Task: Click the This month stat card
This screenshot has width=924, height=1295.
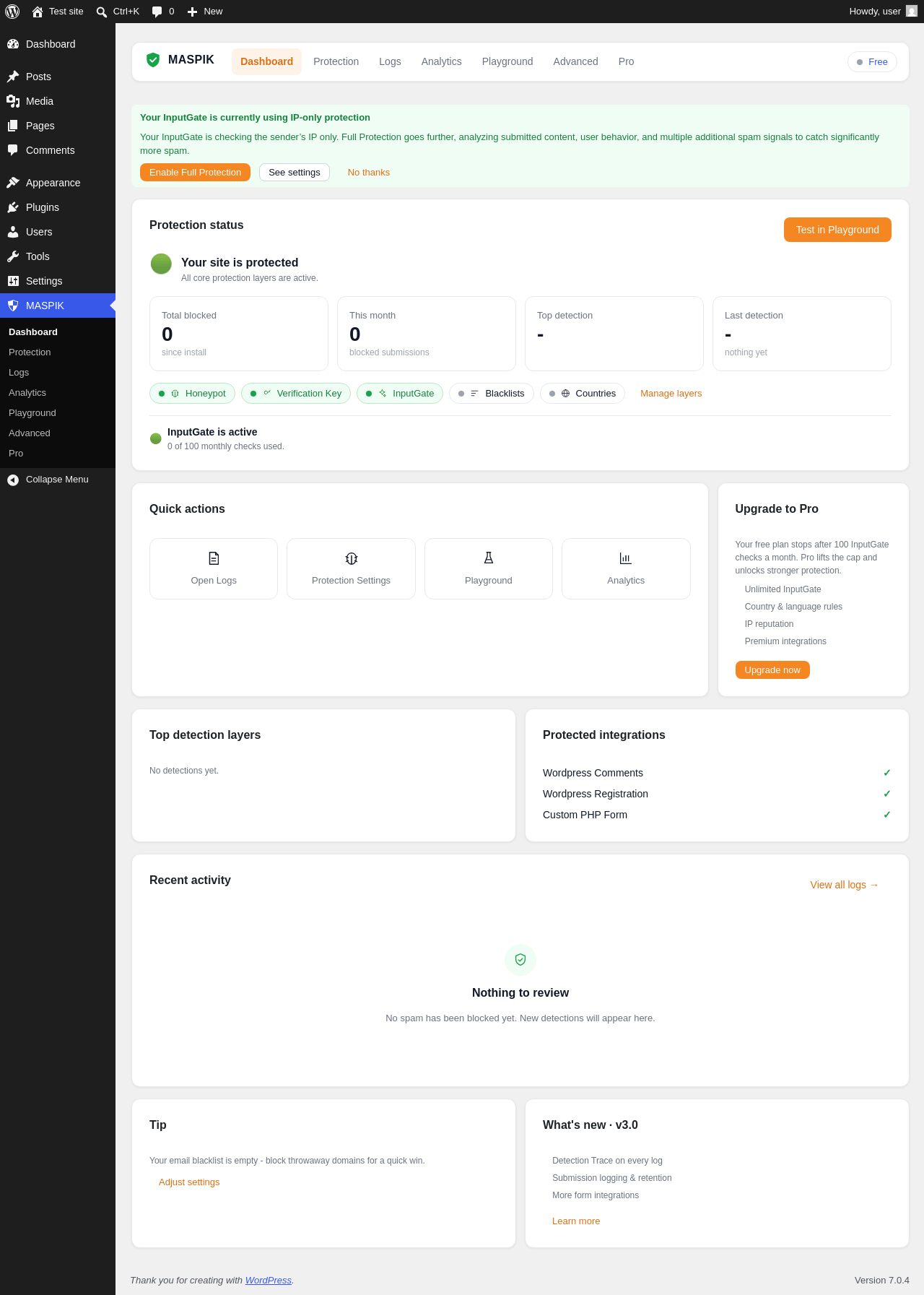Action: 427,334
